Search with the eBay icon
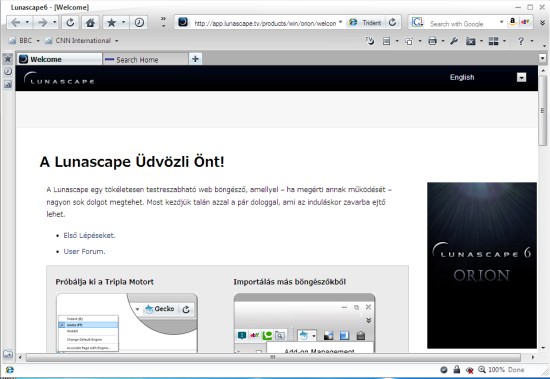550x379 pixels. point(525,22)
